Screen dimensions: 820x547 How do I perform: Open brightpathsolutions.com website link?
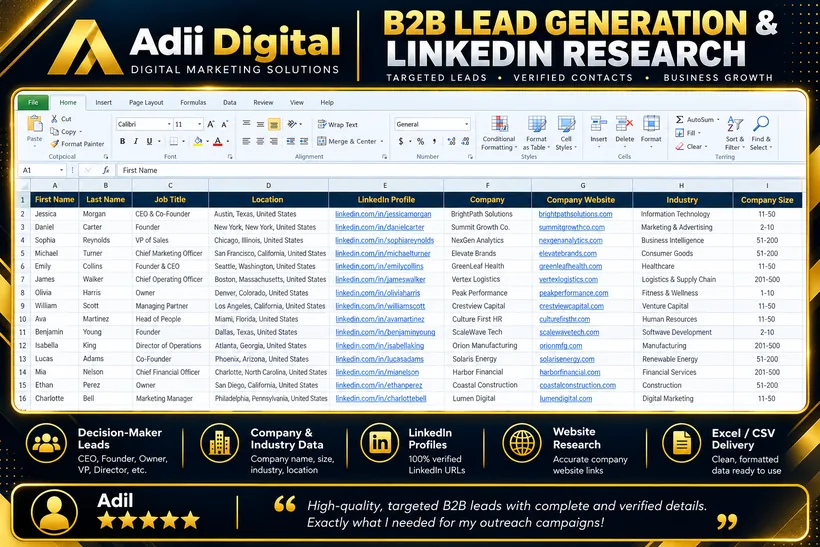[575, 214]
